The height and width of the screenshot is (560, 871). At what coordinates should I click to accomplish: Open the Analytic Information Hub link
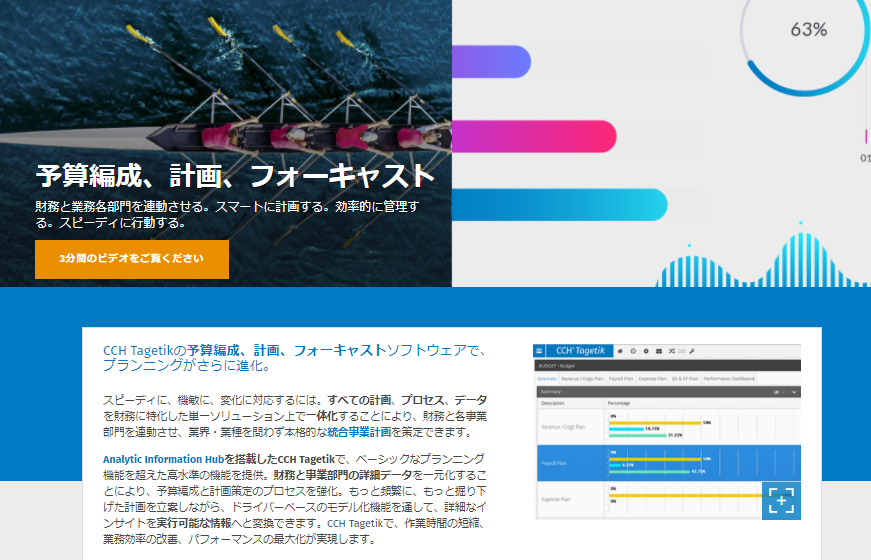[163, 459]
